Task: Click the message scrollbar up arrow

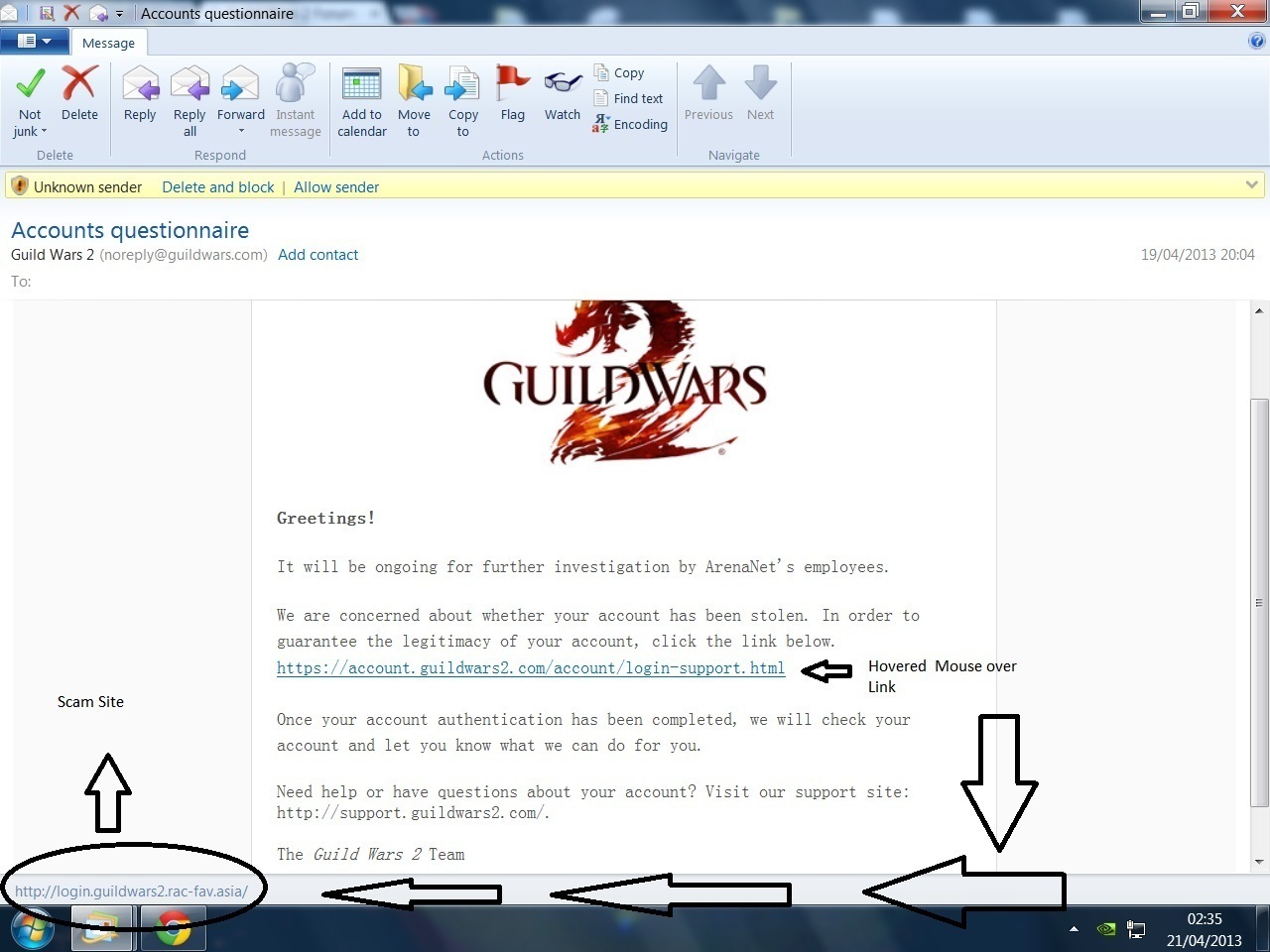Action: (1259, 311)
